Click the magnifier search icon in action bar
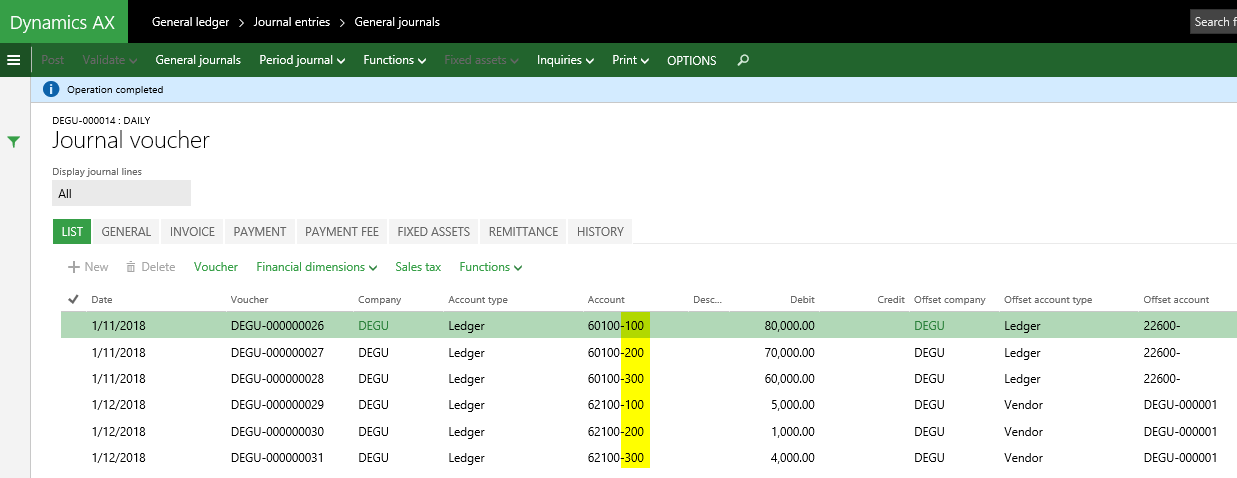 point(743,60)
